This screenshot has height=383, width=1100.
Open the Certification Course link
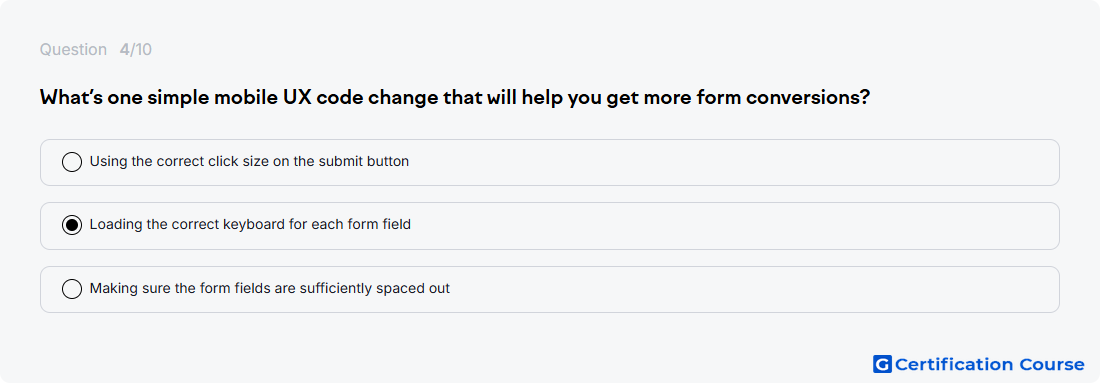[x=979, y=364]
